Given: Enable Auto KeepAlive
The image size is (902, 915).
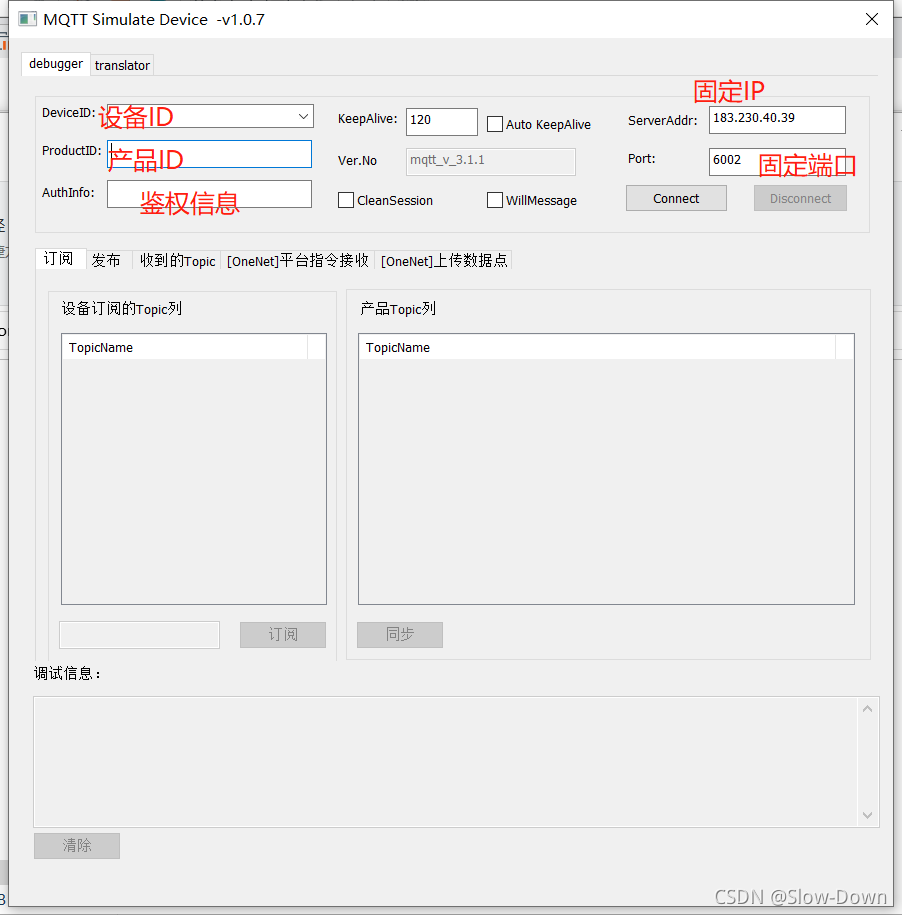Looking at the screenshot, I should (x=494, y=124).
